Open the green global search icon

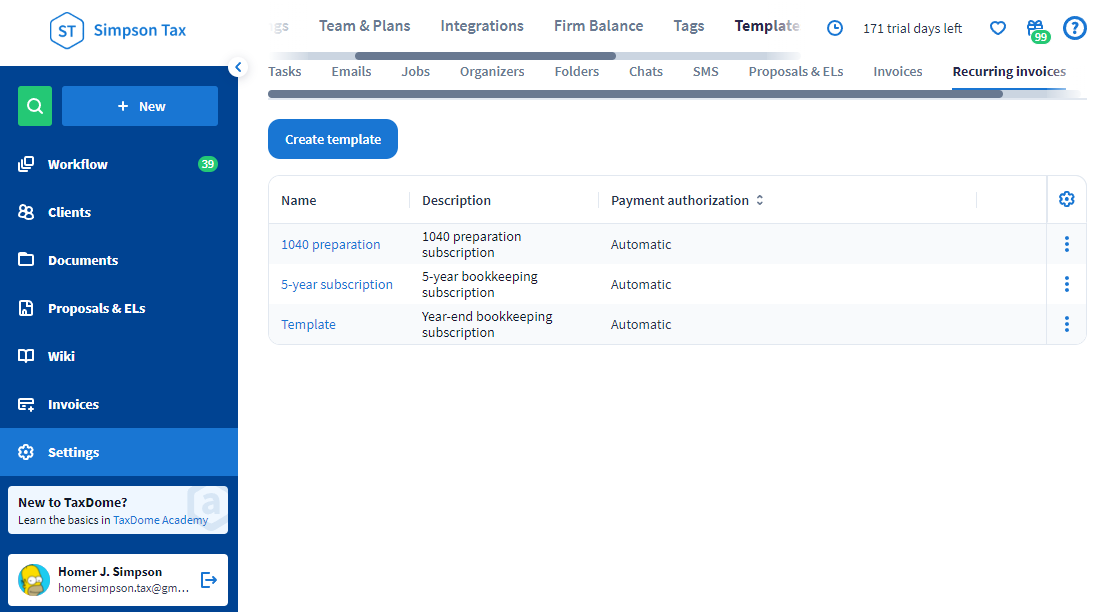[34, 105]
